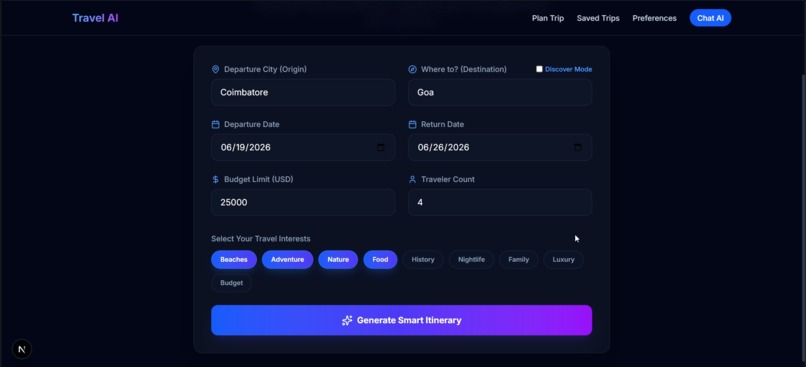The width and height of the screenshot is (806, 367).
Task: Edit the Budget Limit field showing 25000
Action: click(303, 202)
